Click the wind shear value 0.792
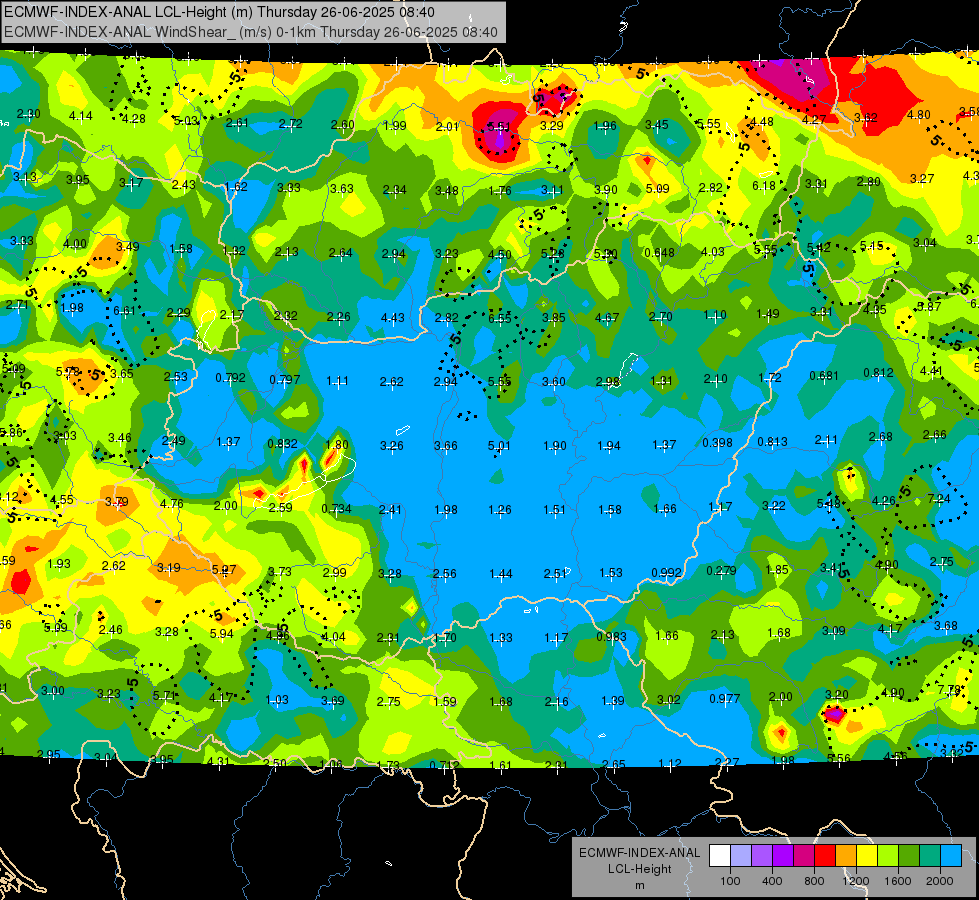The height and width of the screenshot is (900, 979). click(x=230, y=378)
